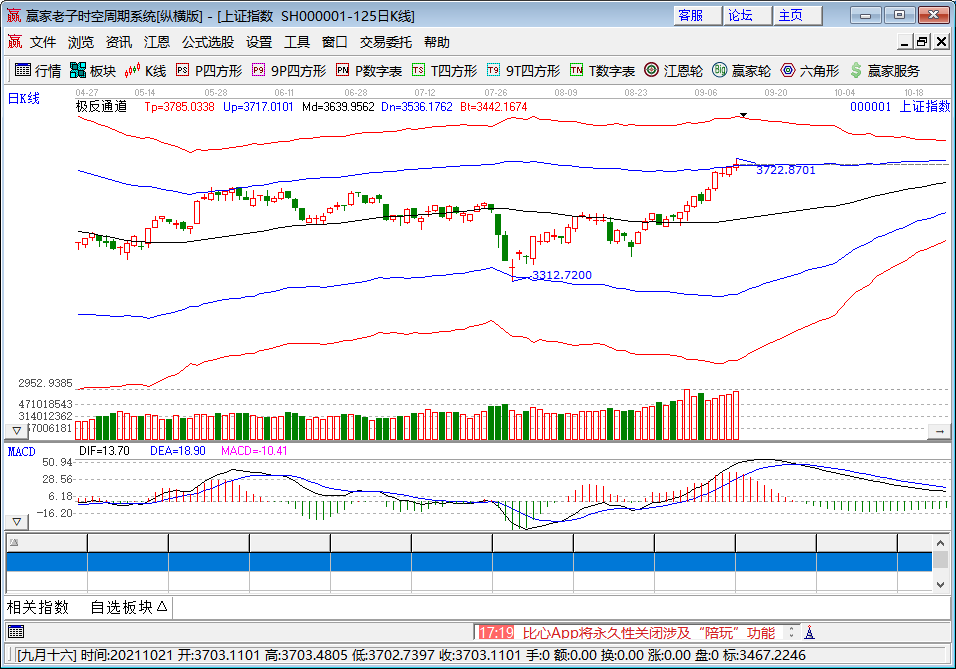Screen dimensions: 956x669
Task: Open the 帮助 menu
Action: [x=437, y=42]
